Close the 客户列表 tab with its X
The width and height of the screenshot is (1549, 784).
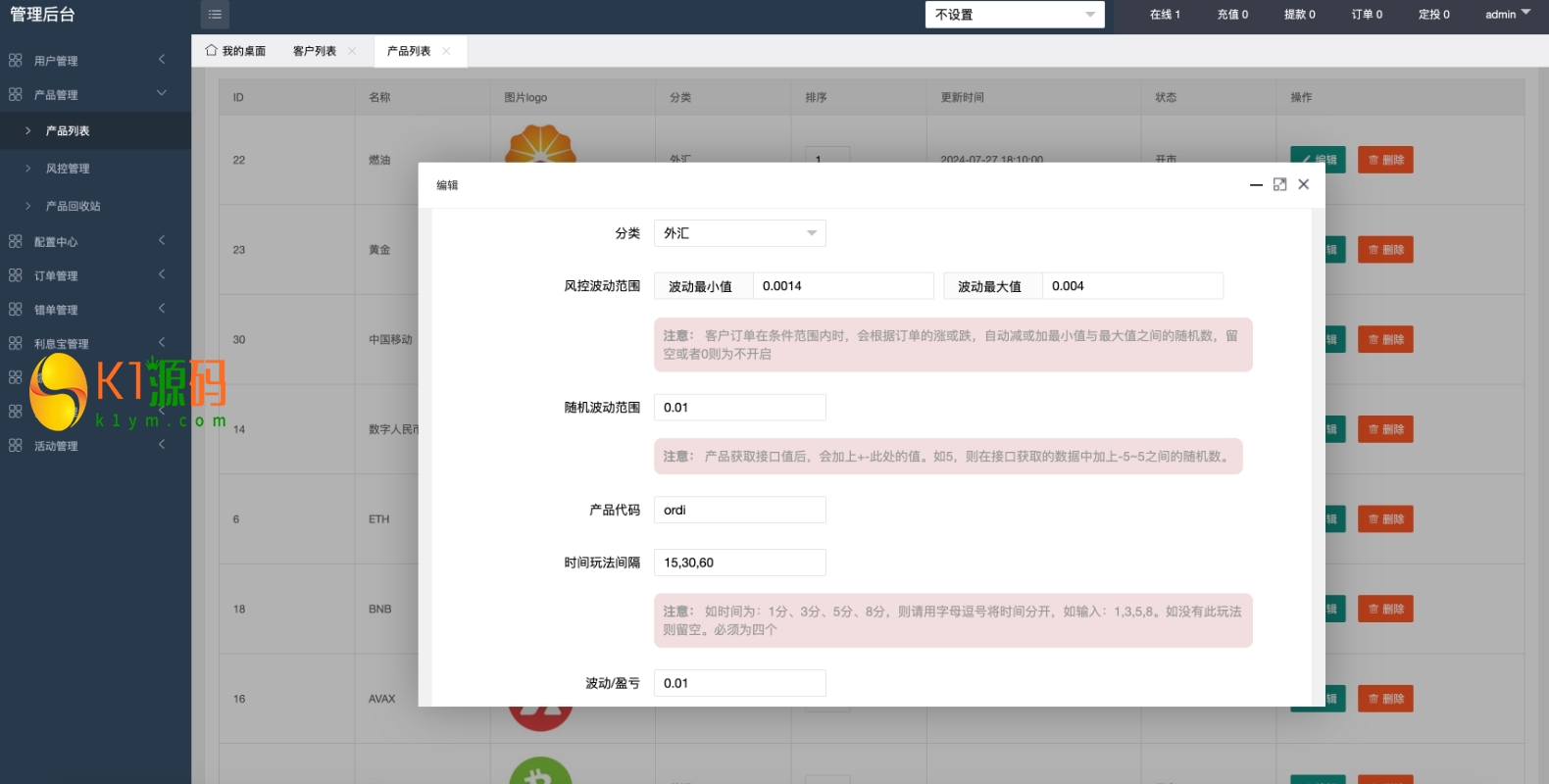click(x=352, y=51)
